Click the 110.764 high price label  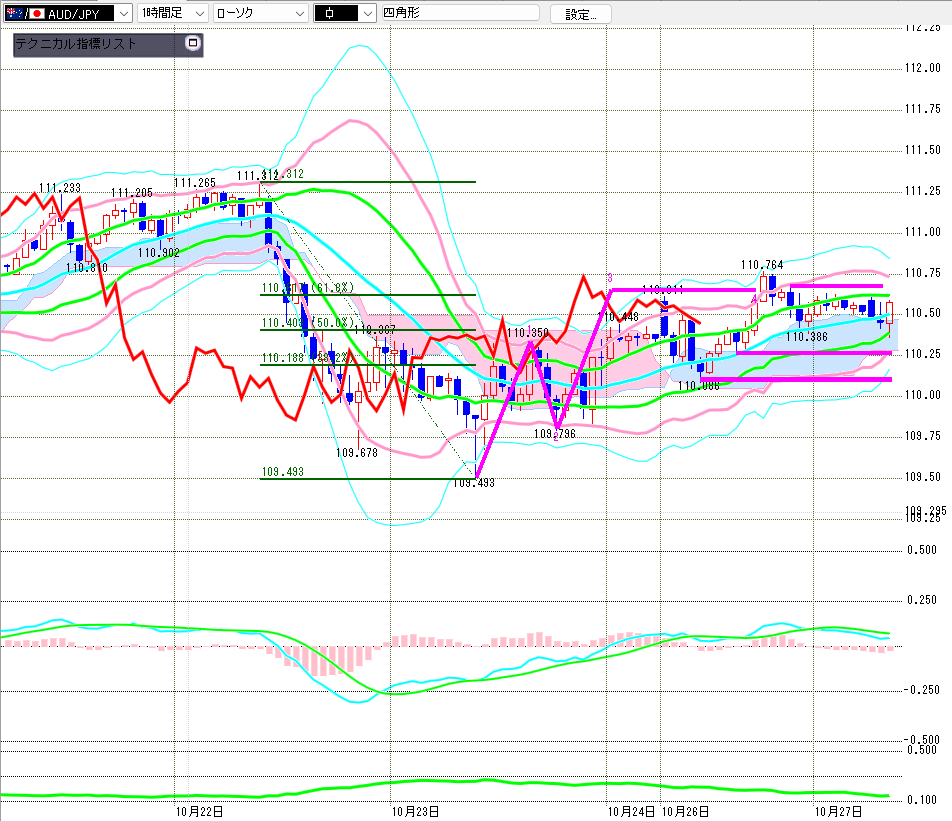[762, 265]
